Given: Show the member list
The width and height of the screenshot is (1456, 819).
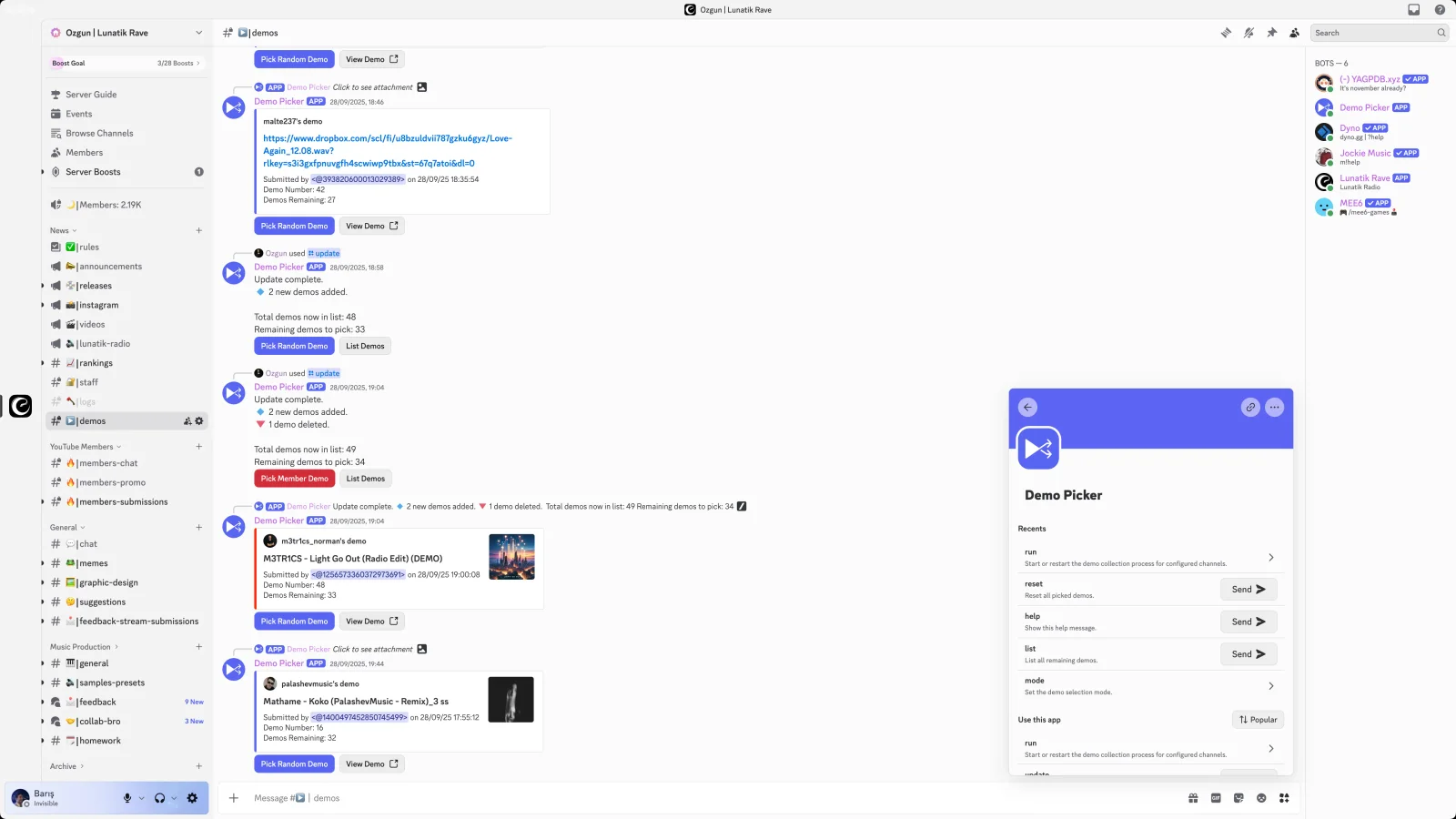Looking at the screenshot, I should click(1294, 32).
